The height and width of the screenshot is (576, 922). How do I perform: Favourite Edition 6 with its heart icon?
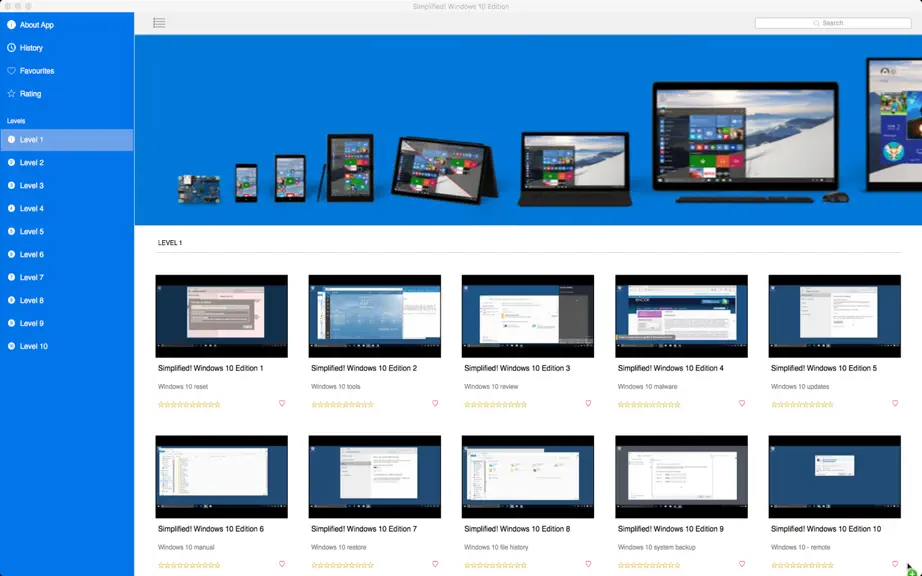coord(282,564)
